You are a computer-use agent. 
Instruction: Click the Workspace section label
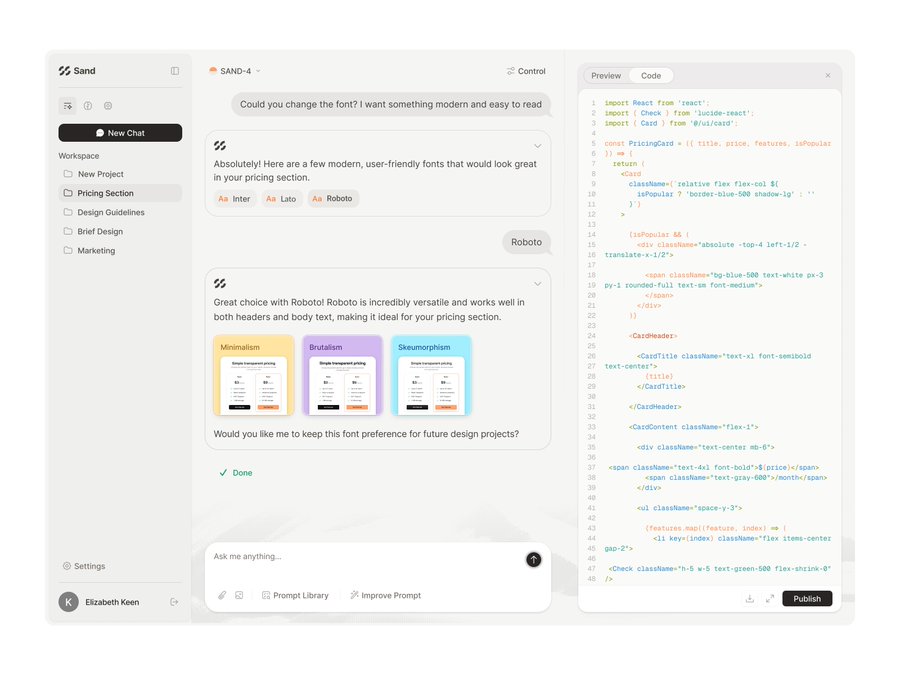click(79, 156)
